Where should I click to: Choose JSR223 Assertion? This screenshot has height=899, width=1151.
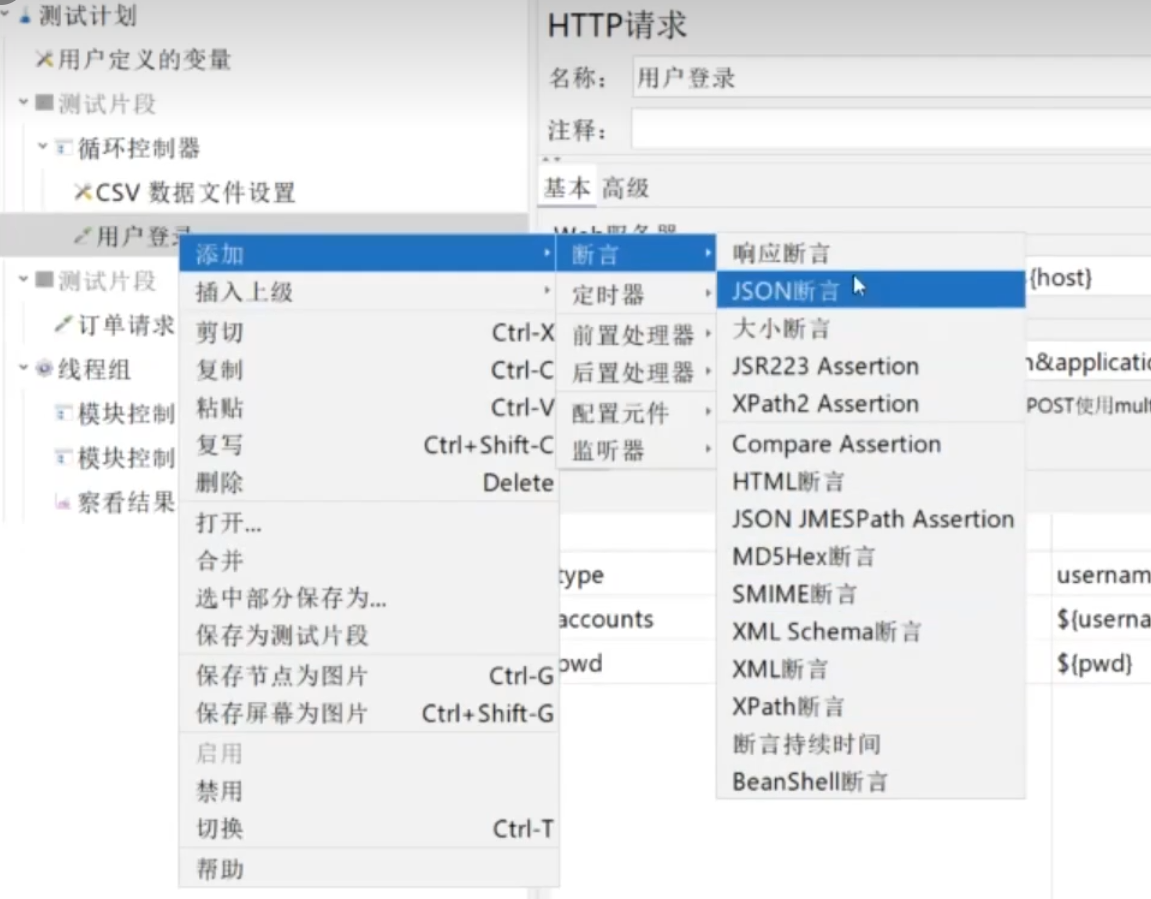871,365
